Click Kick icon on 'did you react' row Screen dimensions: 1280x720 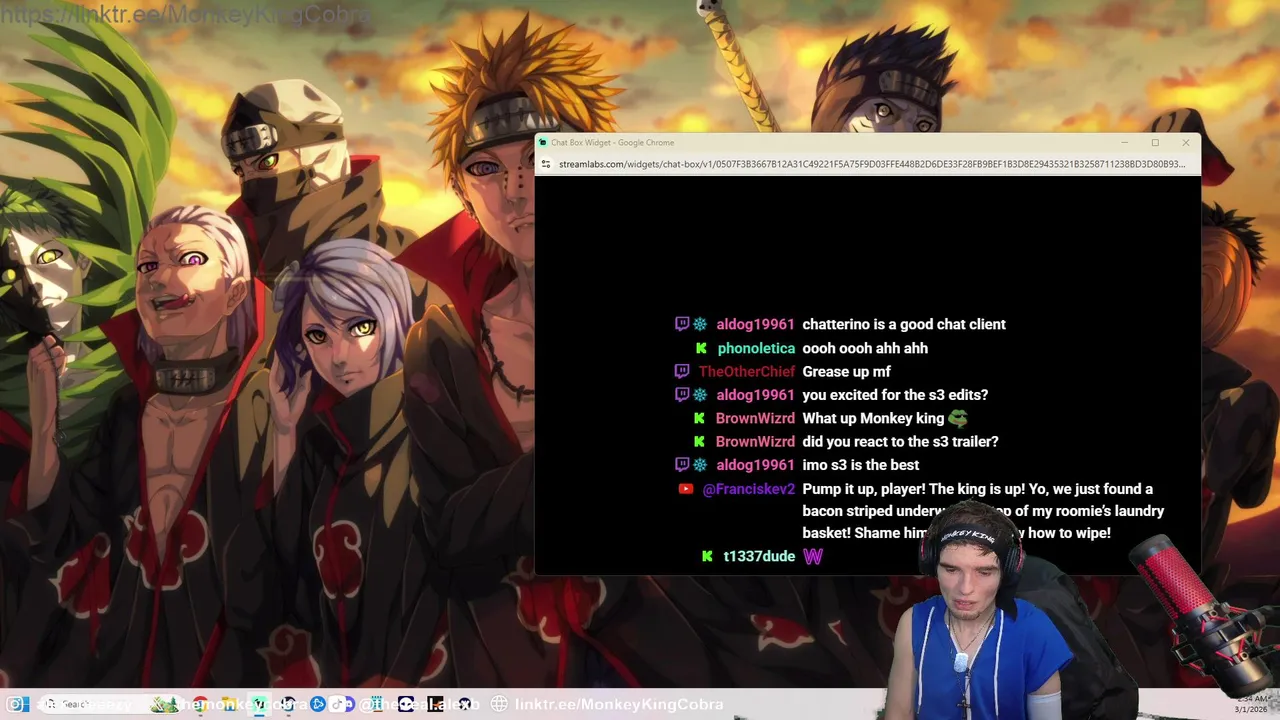coord(700,441)
